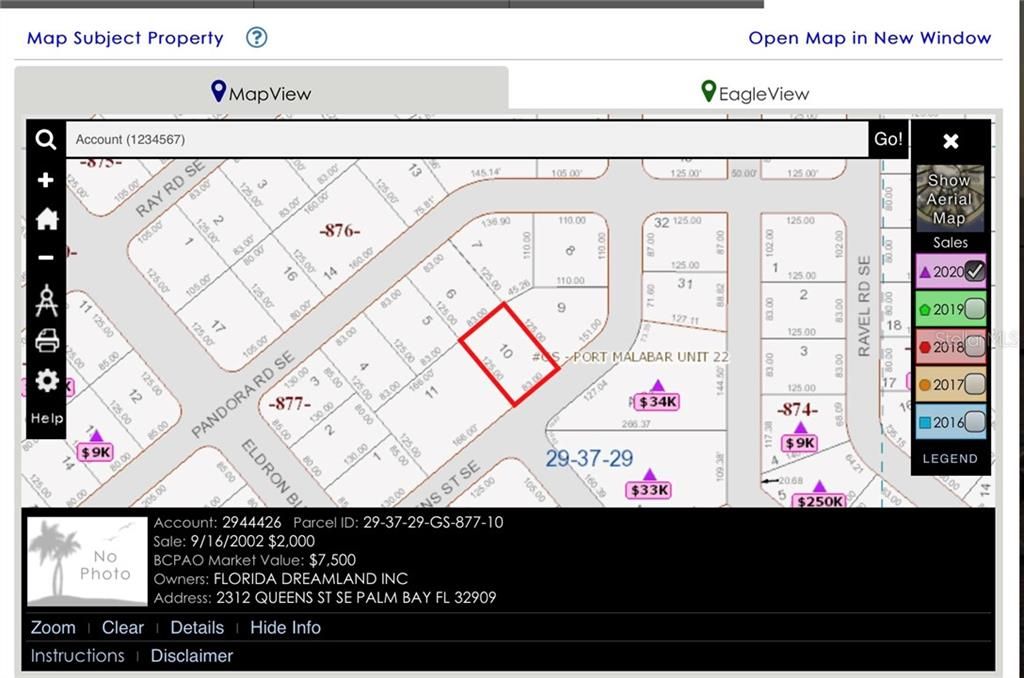Open the measure compass tool

(46, 300)
